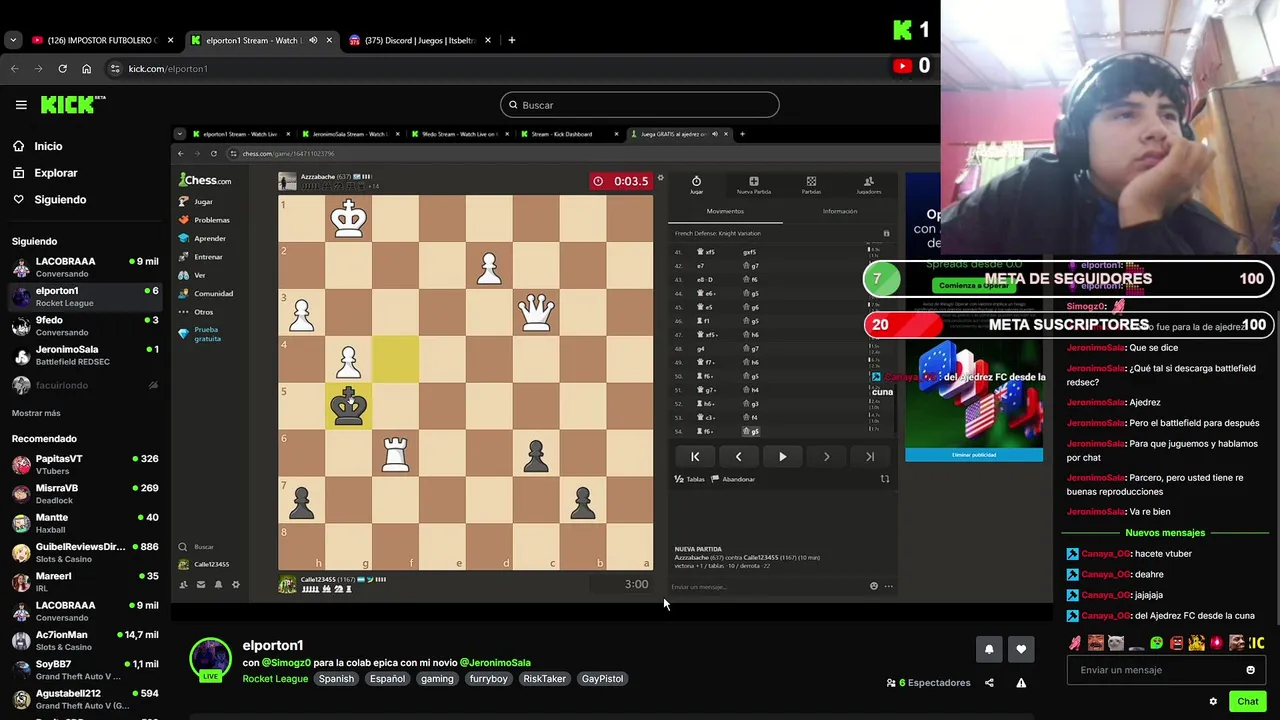Jump to last move button

pyautogui.click(x=870, y=457)
